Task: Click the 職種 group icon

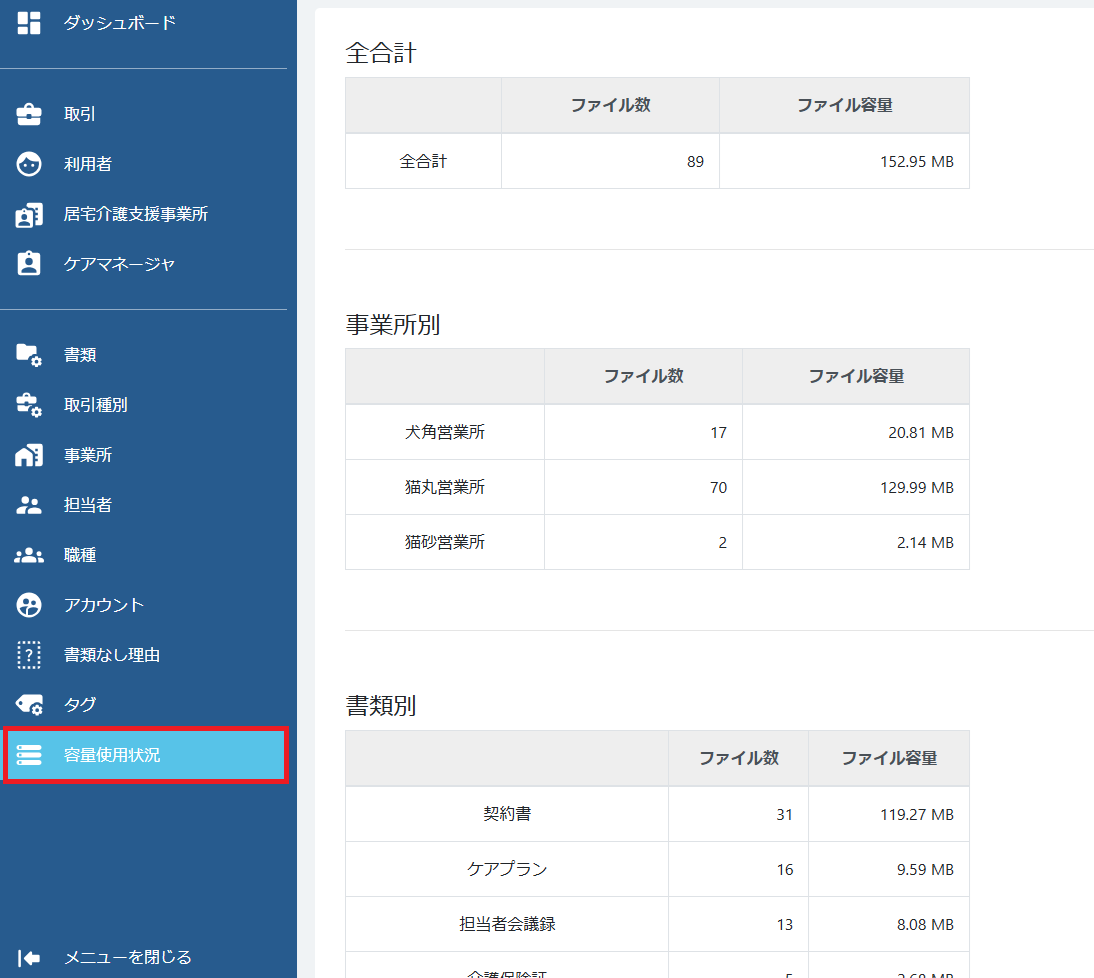Action: point(28,554)
